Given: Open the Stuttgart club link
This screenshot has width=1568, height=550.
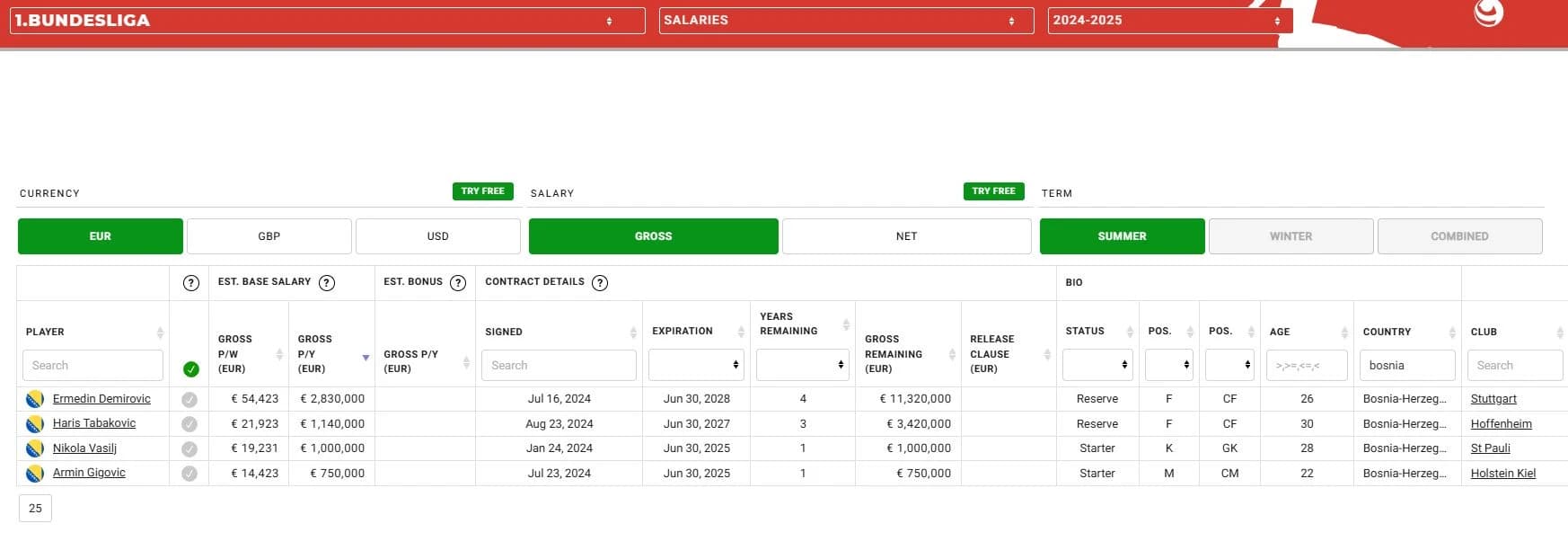Looking at the screenshot, I should pos(1493,399).
